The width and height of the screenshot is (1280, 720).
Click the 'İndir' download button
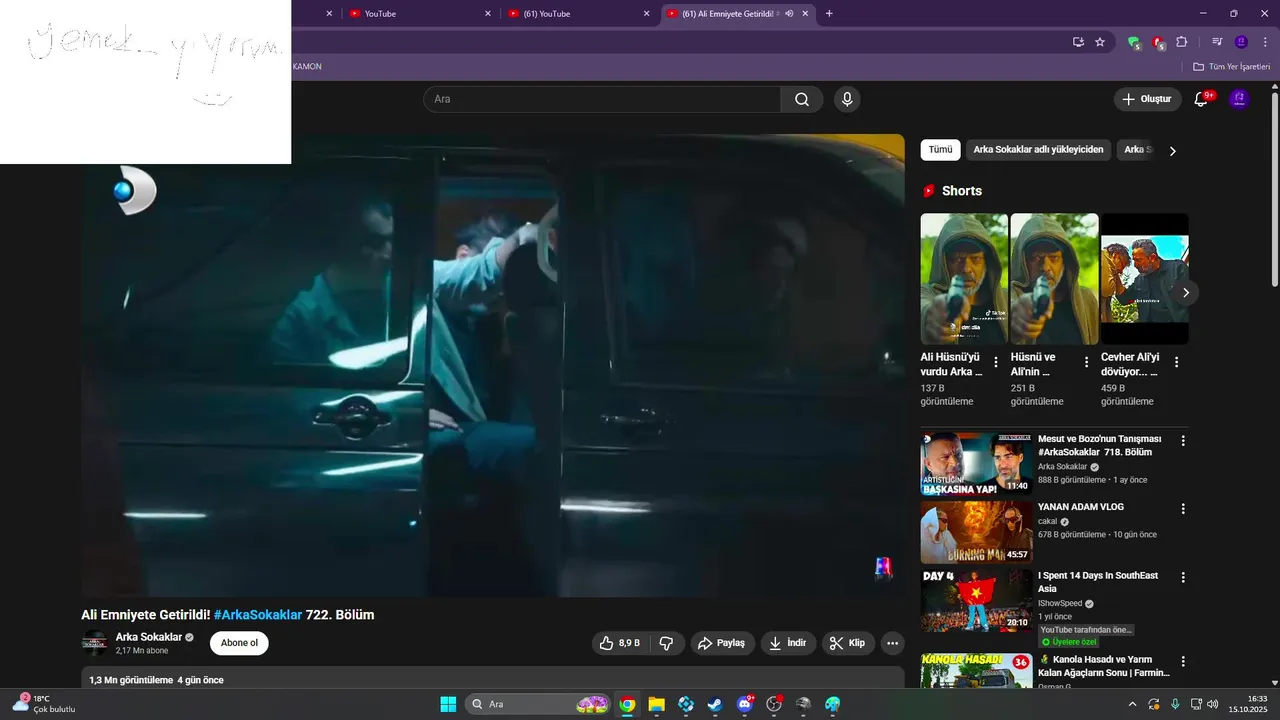click(x=788, y=643)
